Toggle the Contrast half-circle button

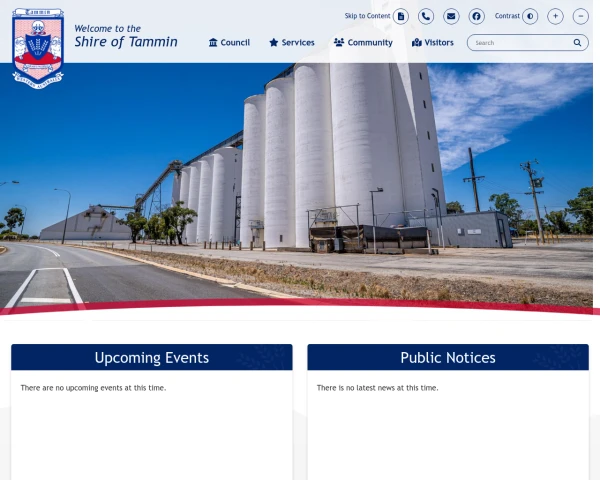530,16
